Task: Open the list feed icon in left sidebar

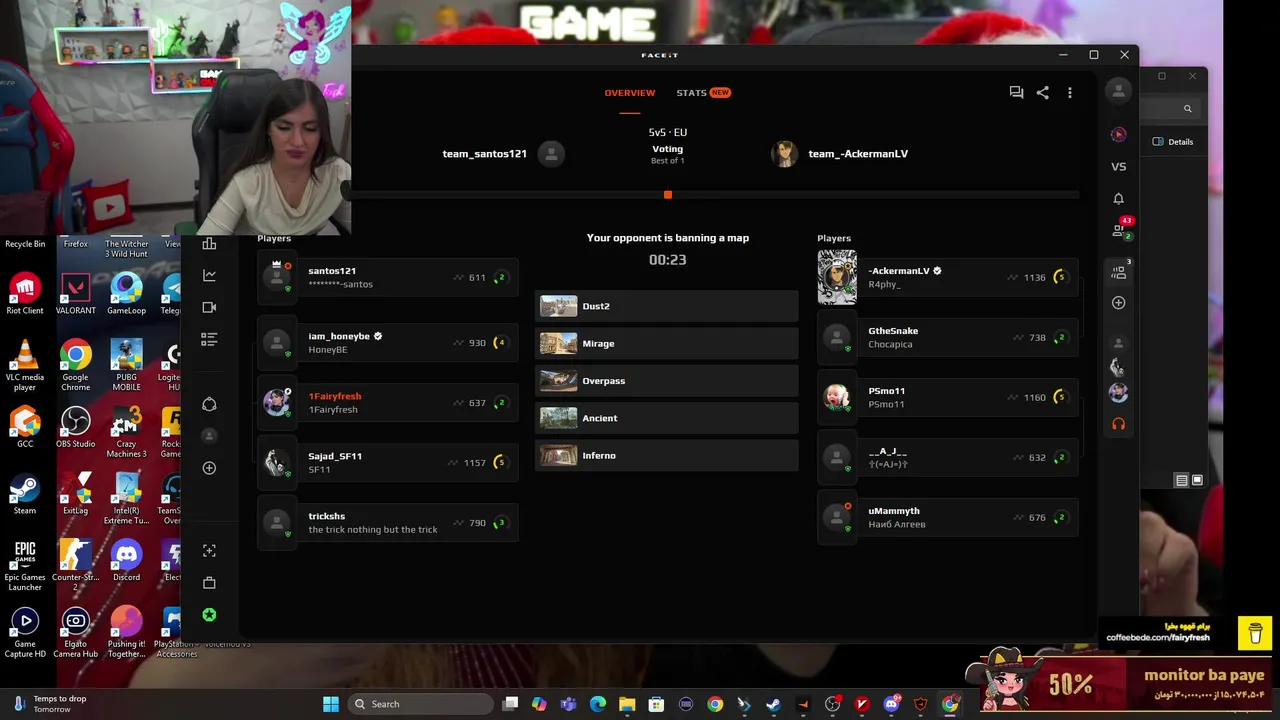Action: (209, 340)
